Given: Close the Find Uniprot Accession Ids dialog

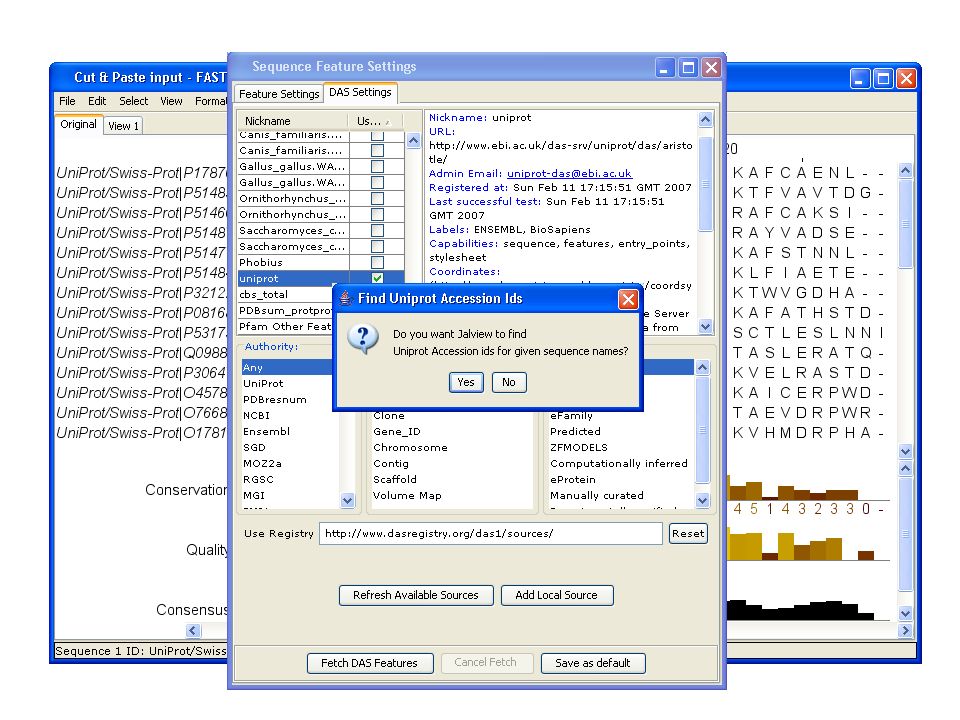Looking at the screenshot, I should coord(628,299).
